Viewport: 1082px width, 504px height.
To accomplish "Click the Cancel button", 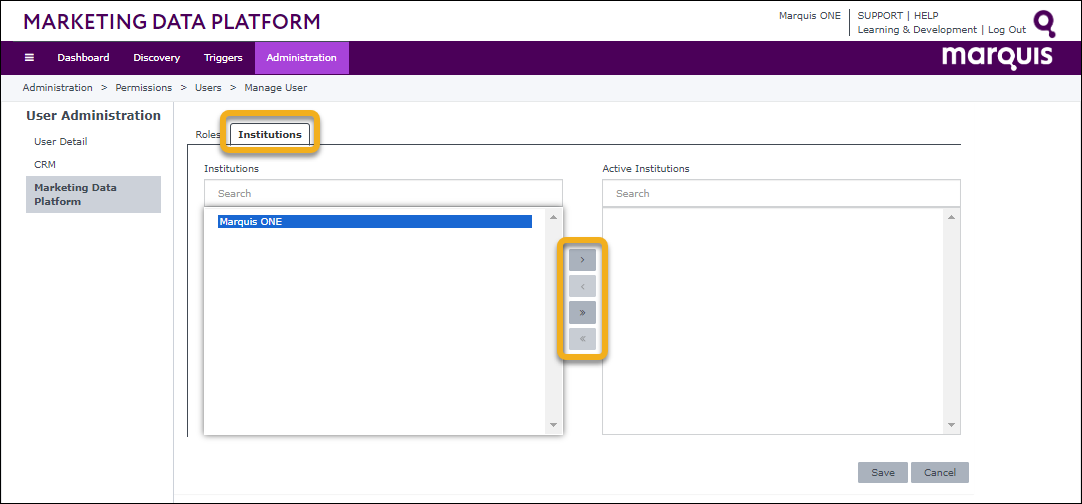I will pos(939,473).
